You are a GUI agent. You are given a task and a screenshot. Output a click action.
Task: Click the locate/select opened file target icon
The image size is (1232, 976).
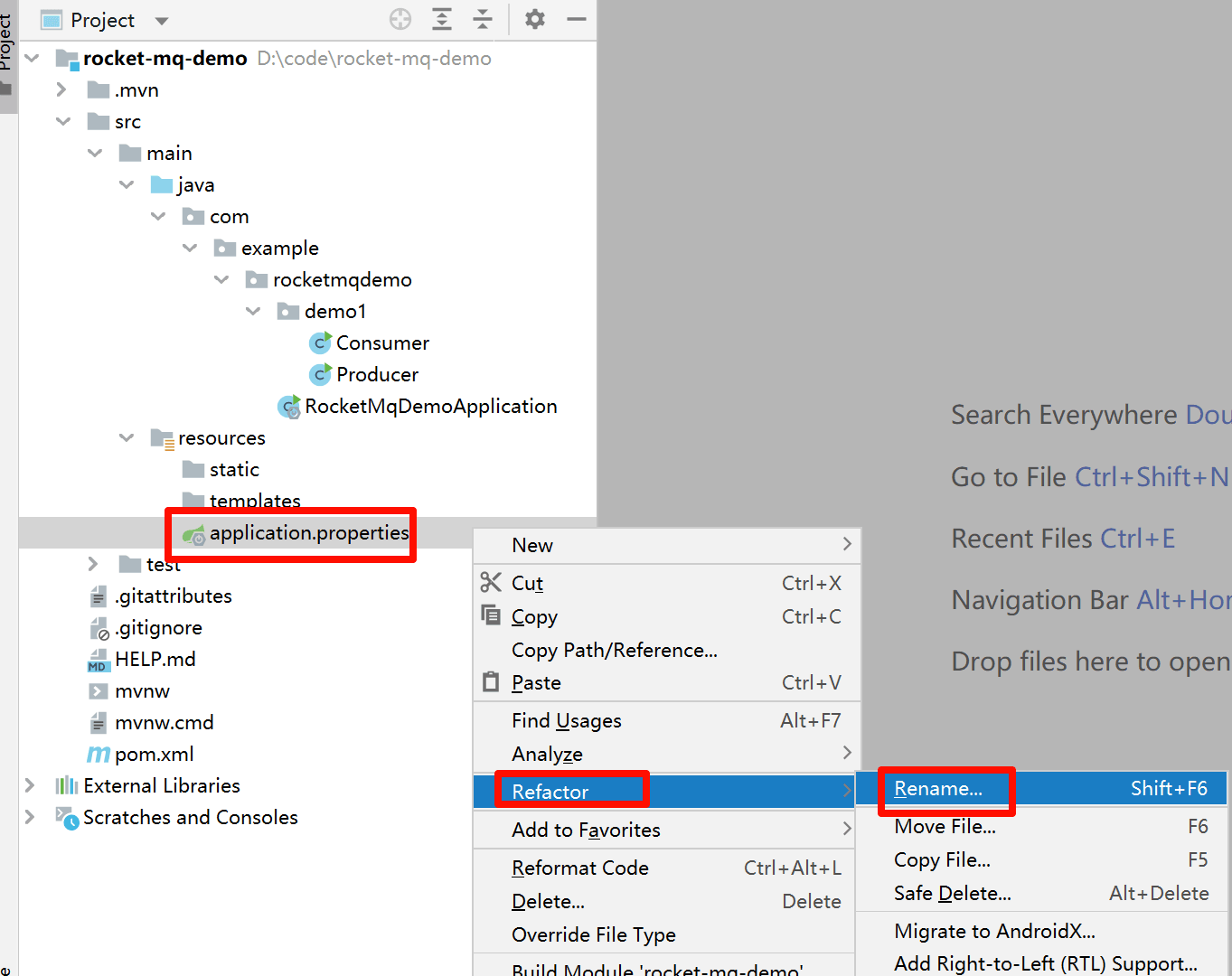(x=400, y=19)
